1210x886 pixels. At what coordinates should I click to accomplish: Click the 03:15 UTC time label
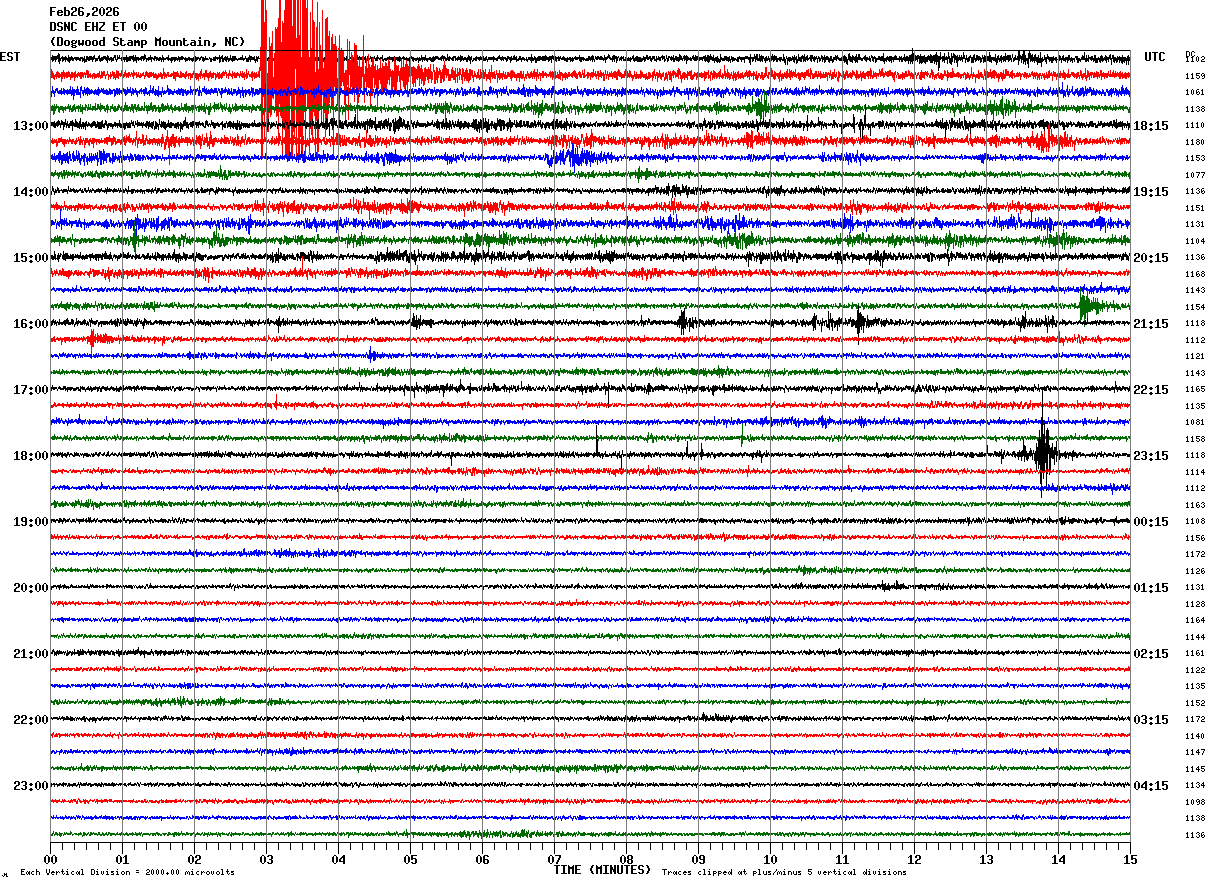1151,719
